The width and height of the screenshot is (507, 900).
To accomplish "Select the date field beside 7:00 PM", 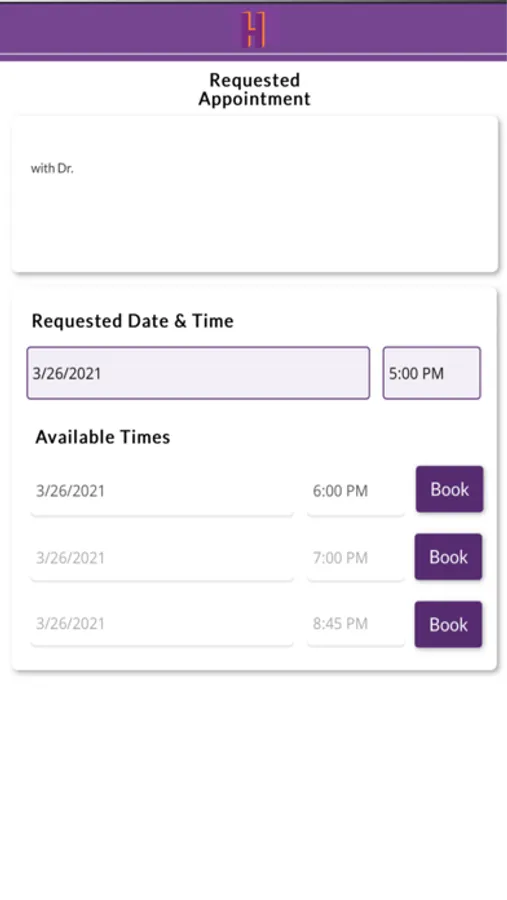I will pyautogui.click(x=162, y=558).
